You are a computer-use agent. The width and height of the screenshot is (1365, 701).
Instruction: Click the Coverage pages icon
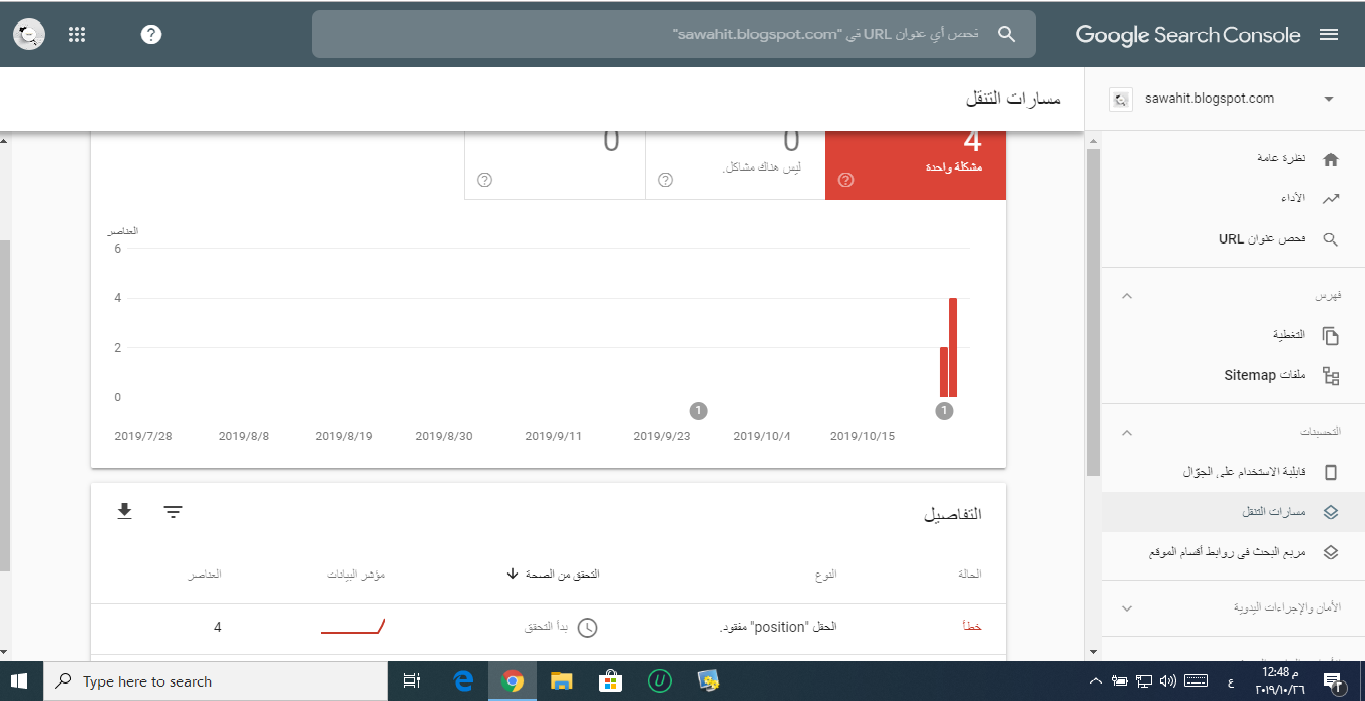pyautogui.click(x=1330, y=336)
